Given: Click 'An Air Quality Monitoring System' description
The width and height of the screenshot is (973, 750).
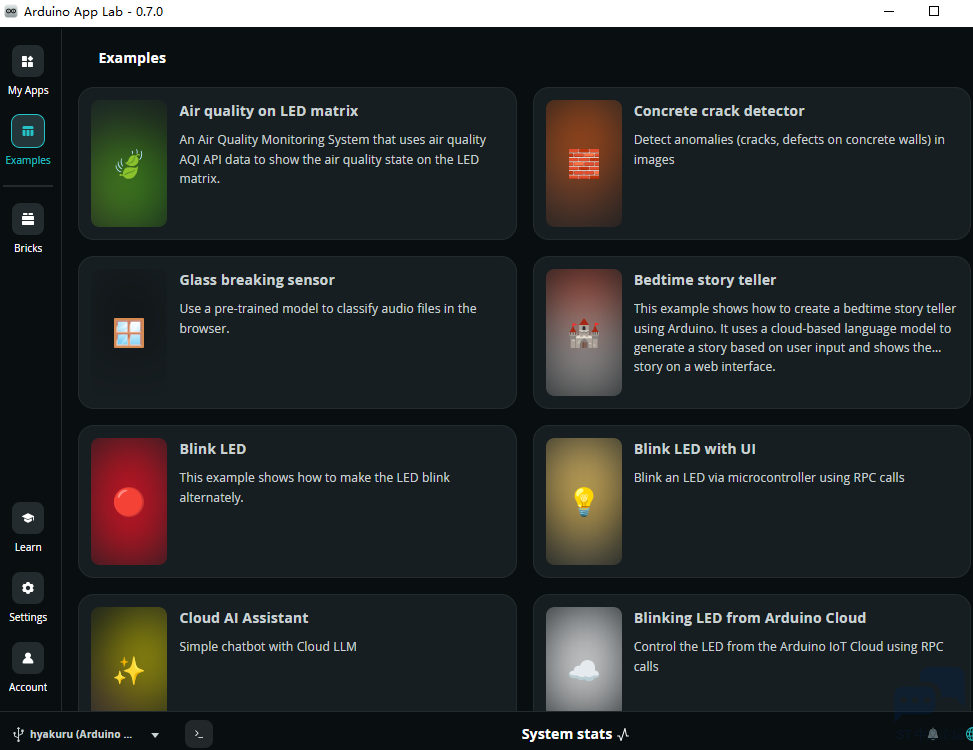Looking at the screenshot, I should click(x=333, y=159).
